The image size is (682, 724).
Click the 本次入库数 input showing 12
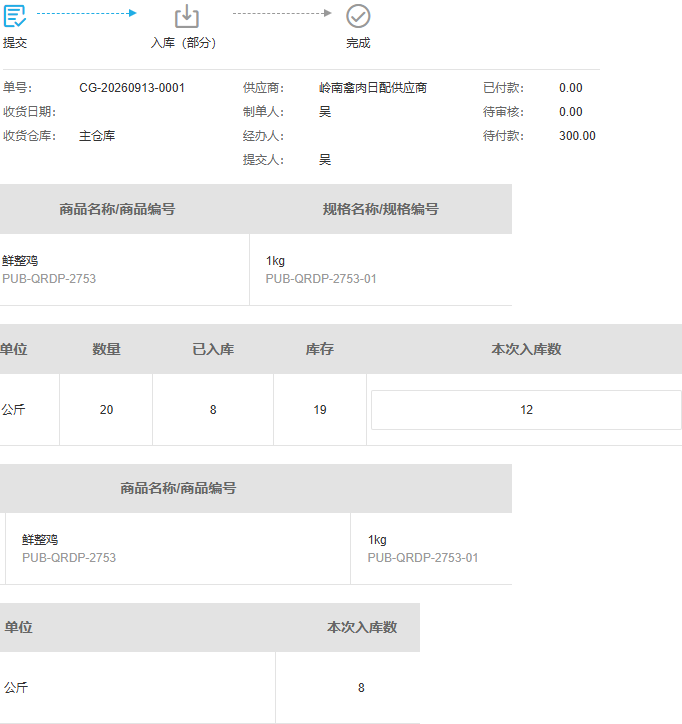[526, 410]
